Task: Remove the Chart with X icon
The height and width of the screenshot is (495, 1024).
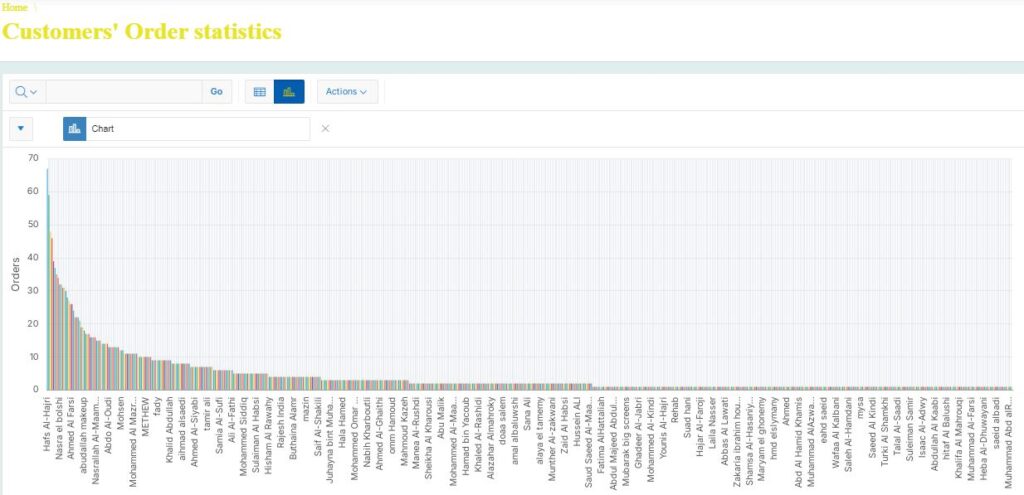Action: [325, 129]
